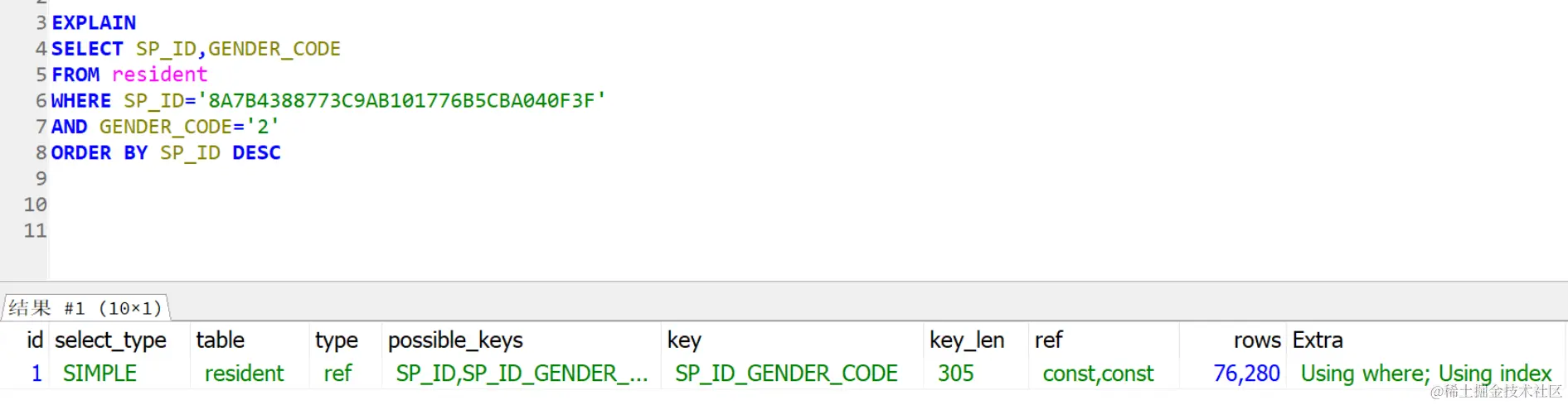Click the Extra column header
This screenshot has width=1568, height=405.
click(1317, 340)
